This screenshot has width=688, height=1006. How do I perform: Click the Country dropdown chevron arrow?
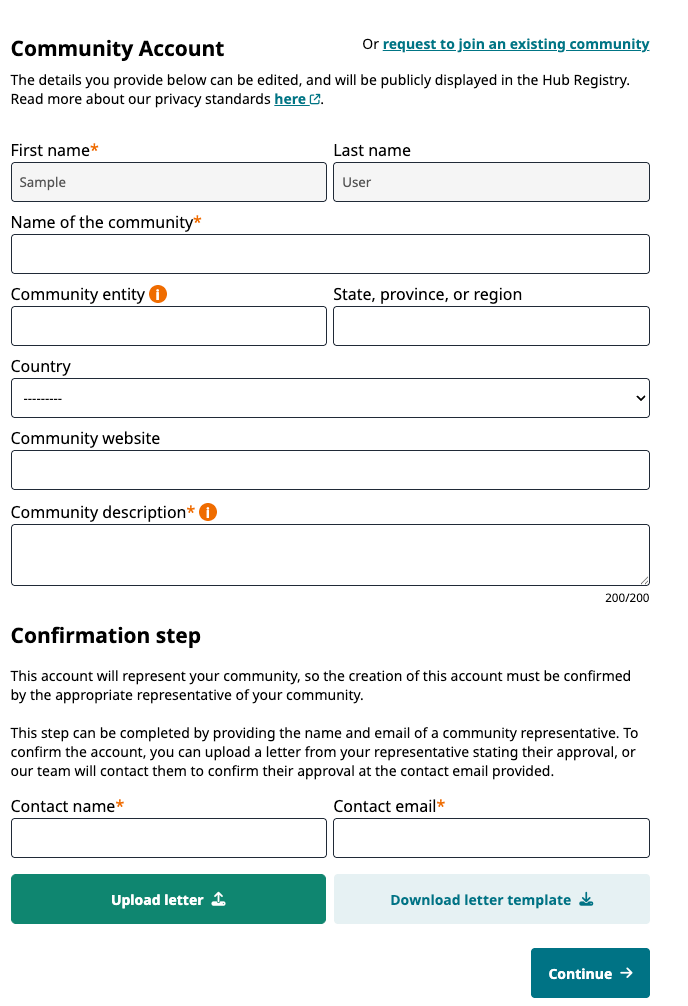point(640,398)
